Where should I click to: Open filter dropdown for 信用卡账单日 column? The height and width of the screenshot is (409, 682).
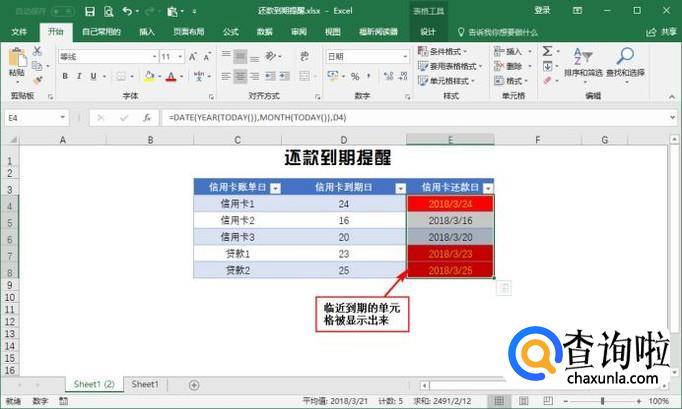point(275,188)
